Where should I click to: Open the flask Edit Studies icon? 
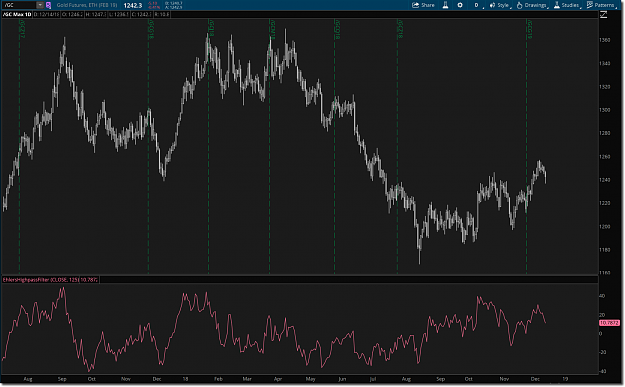[445, 5]
